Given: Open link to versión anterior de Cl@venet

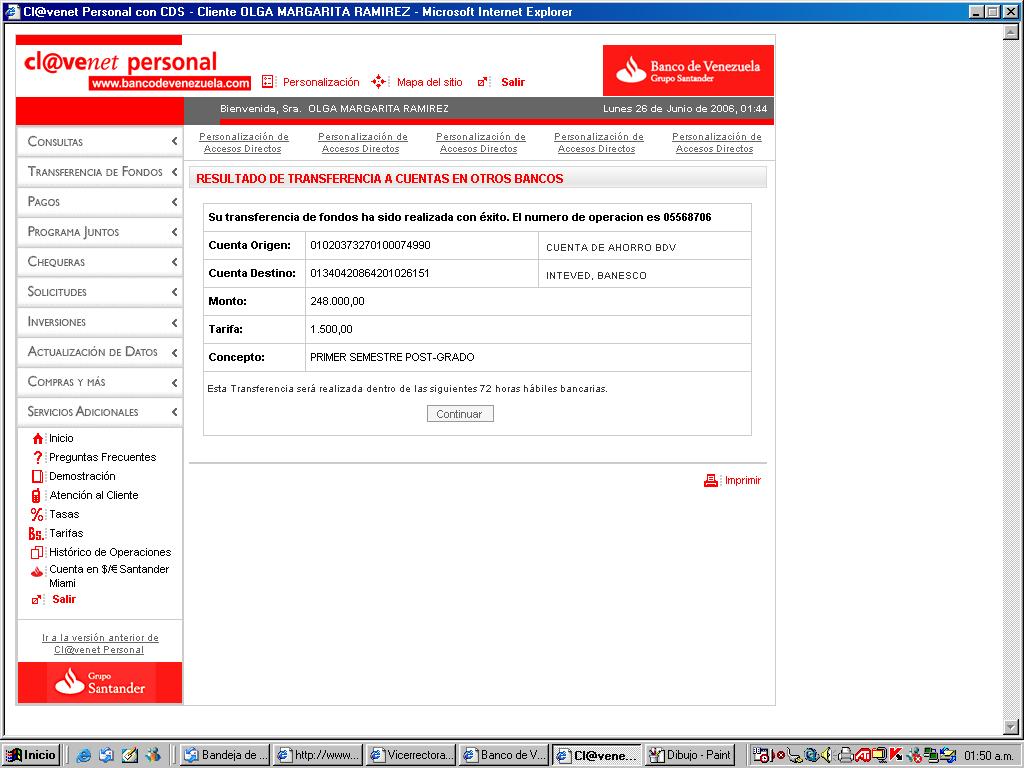Looking at the screenshot, I should click(x=100, y=644).
